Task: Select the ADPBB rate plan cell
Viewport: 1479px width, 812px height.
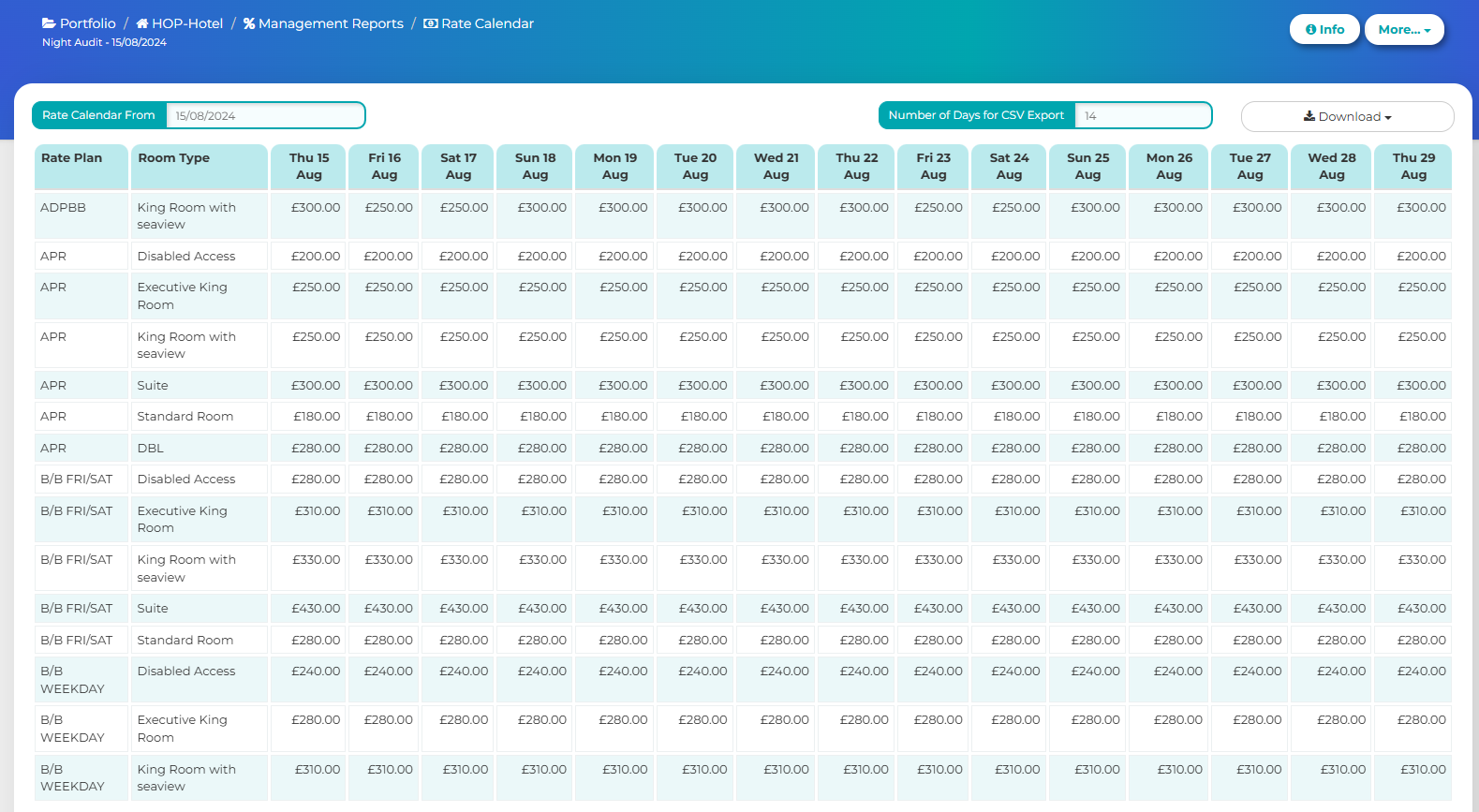Action: pos(81,215)
